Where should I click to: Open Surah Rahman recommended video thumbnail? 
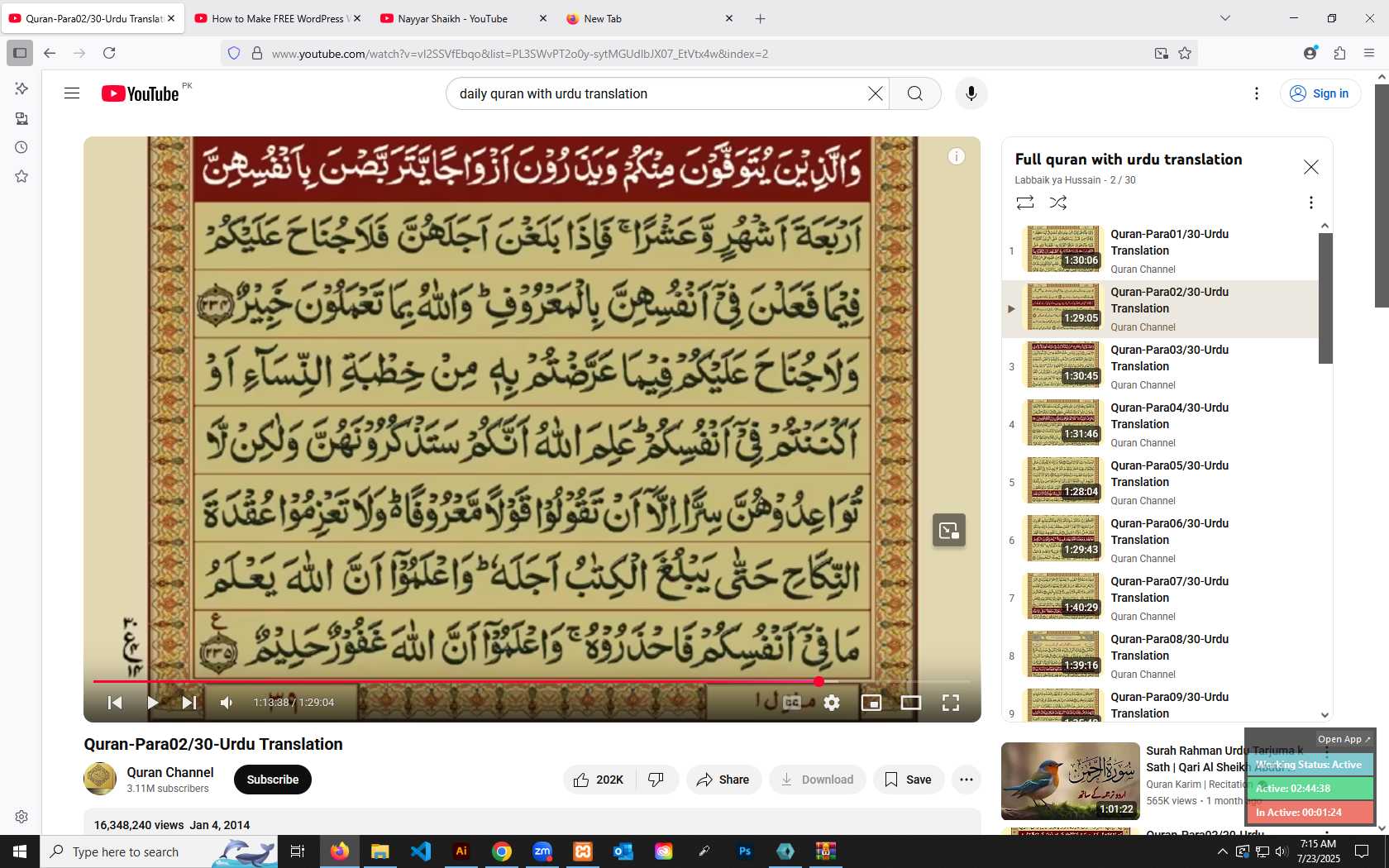[1071, 781]
